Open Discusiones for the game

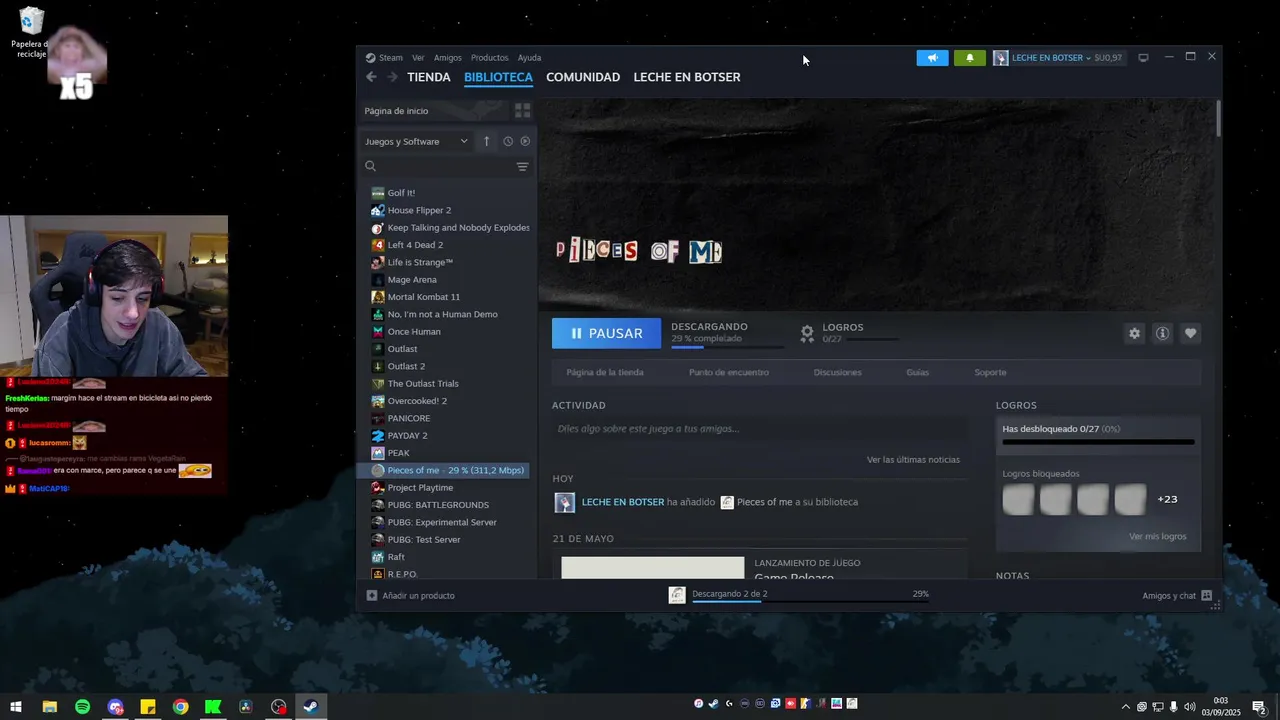point(837,373)
